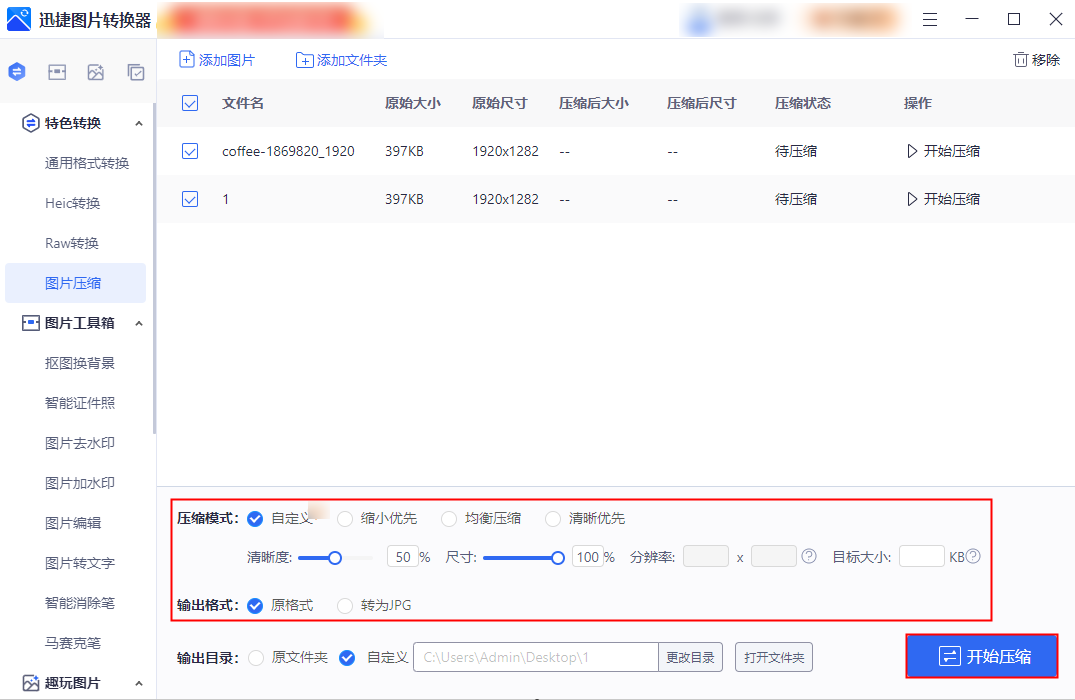Viewport: 1075px width, 700px height.
Task: Uncheck the coffee-1869820_1920 row checkbox
Action: 190,151
